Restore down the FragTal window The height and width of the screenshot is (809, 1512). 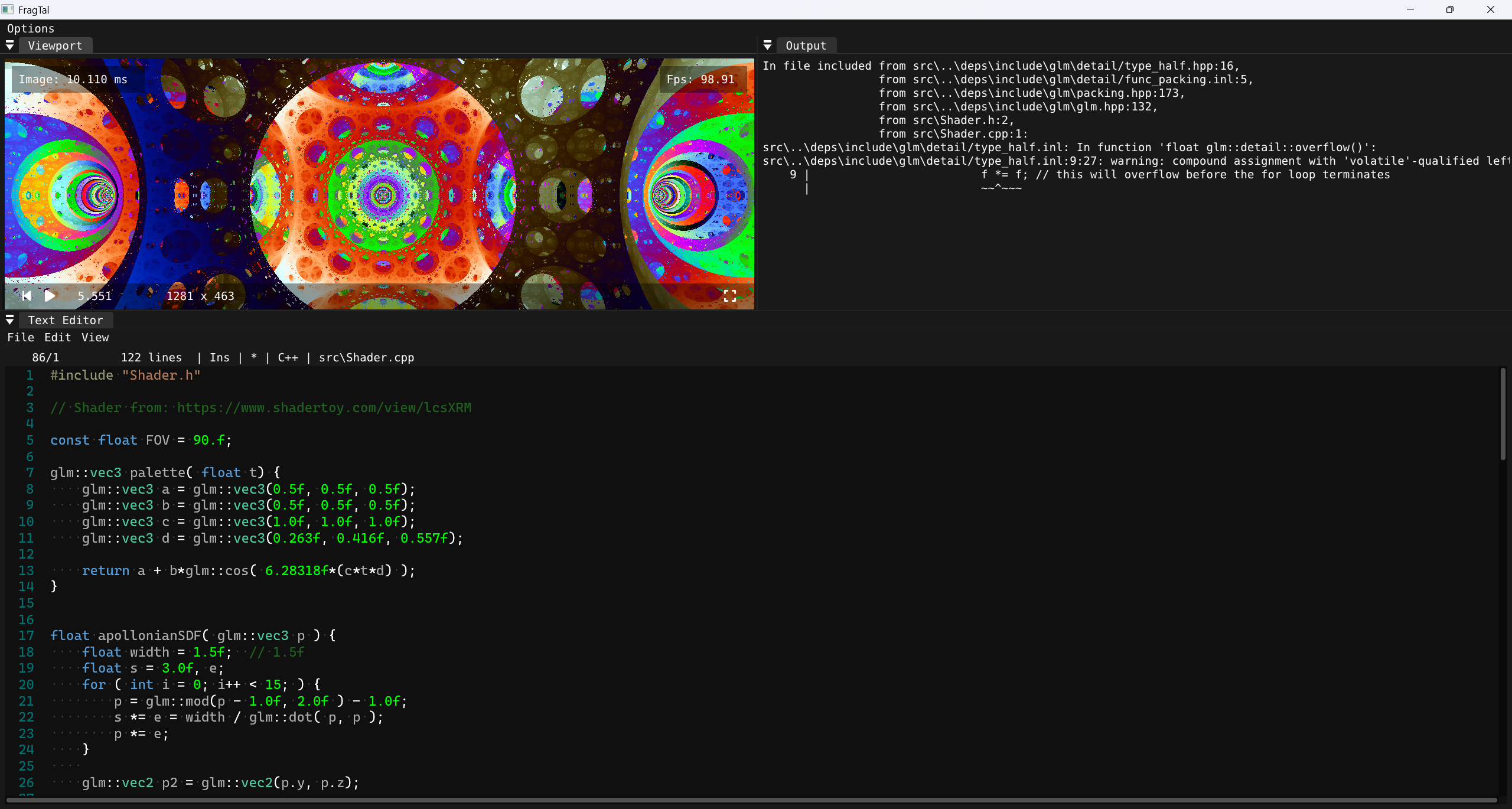(1449, 9)
